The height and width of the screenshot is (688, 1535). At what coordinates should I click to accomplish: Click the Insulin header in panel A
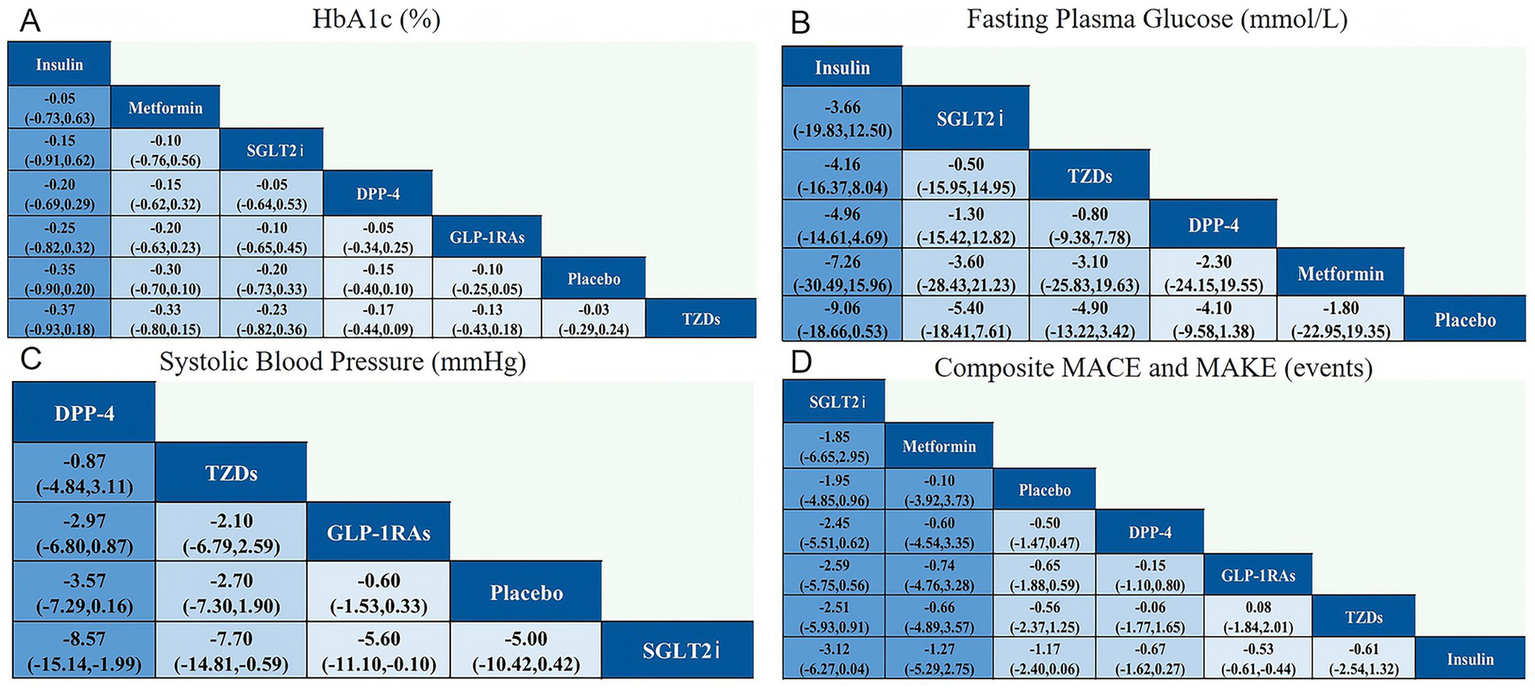tap(59, 65)
